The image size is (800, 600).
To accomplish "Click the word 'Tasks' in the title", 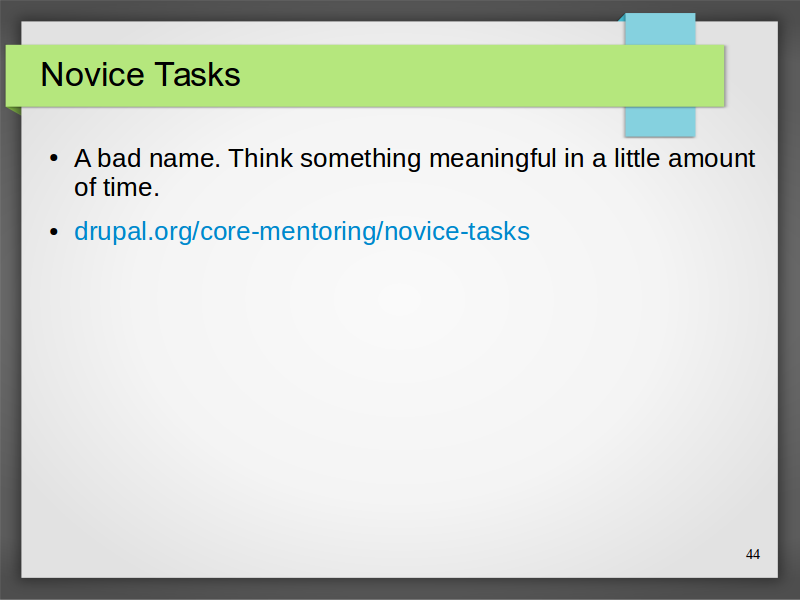I will tap(197, 74).
